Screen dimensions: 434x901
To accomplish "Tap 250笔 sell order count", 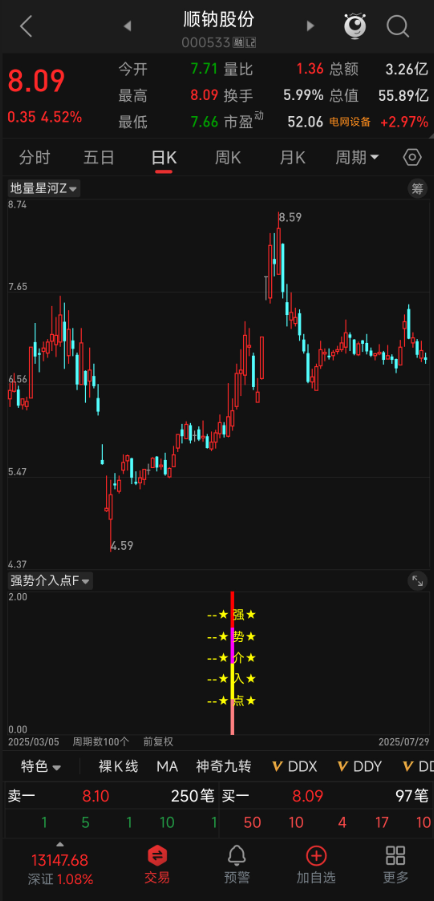I will [193, 796].
